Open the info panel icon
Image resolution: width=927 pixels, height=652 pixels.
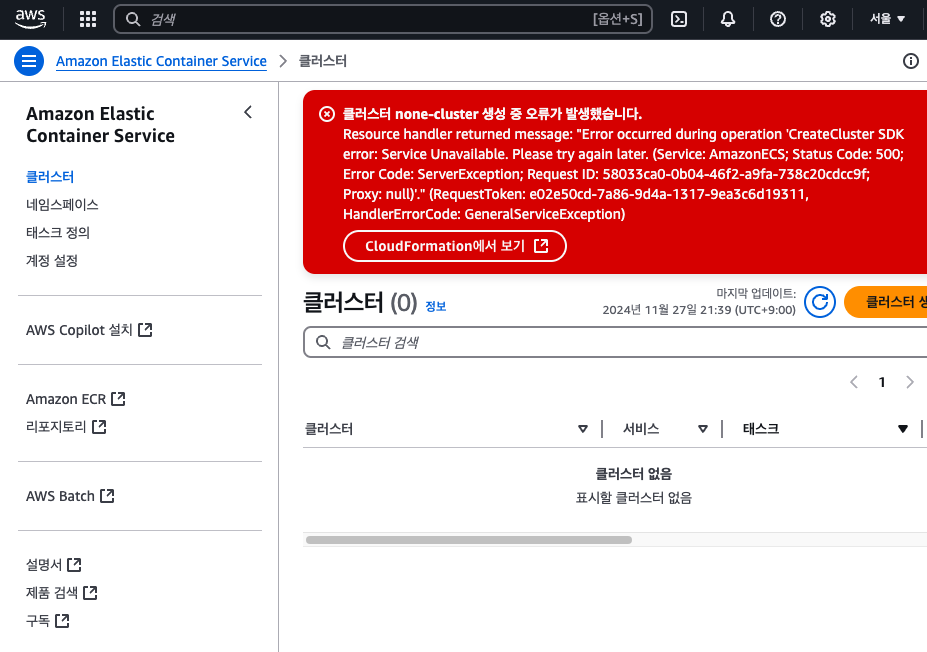coord(910,61)
